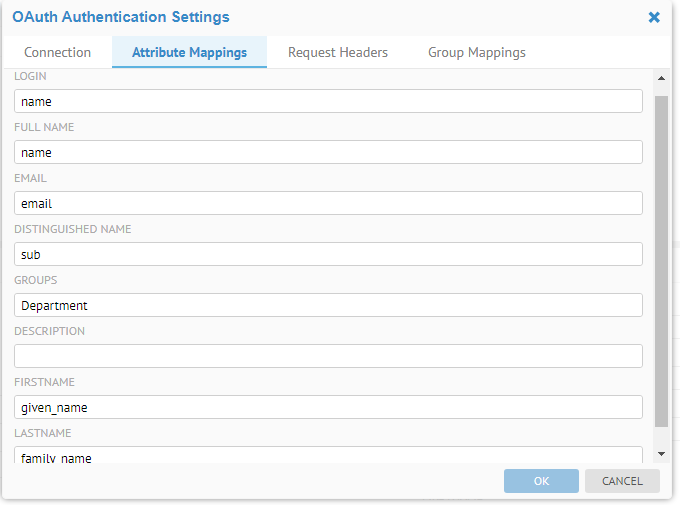Select the Attribute Mappings tab

click(189, 52)
